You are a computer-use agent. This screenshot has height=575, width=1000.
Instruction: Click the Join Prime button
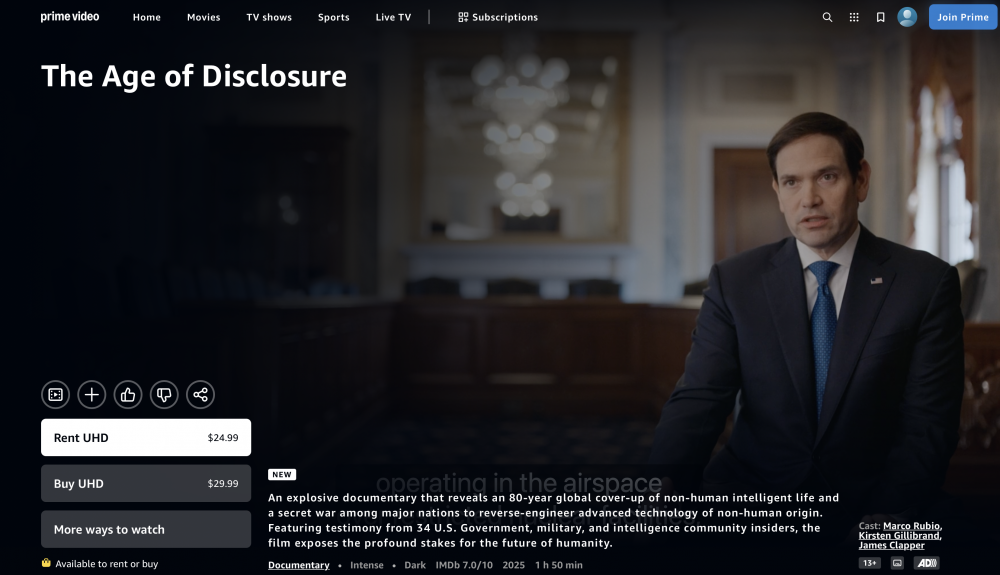tap(962, 17)
